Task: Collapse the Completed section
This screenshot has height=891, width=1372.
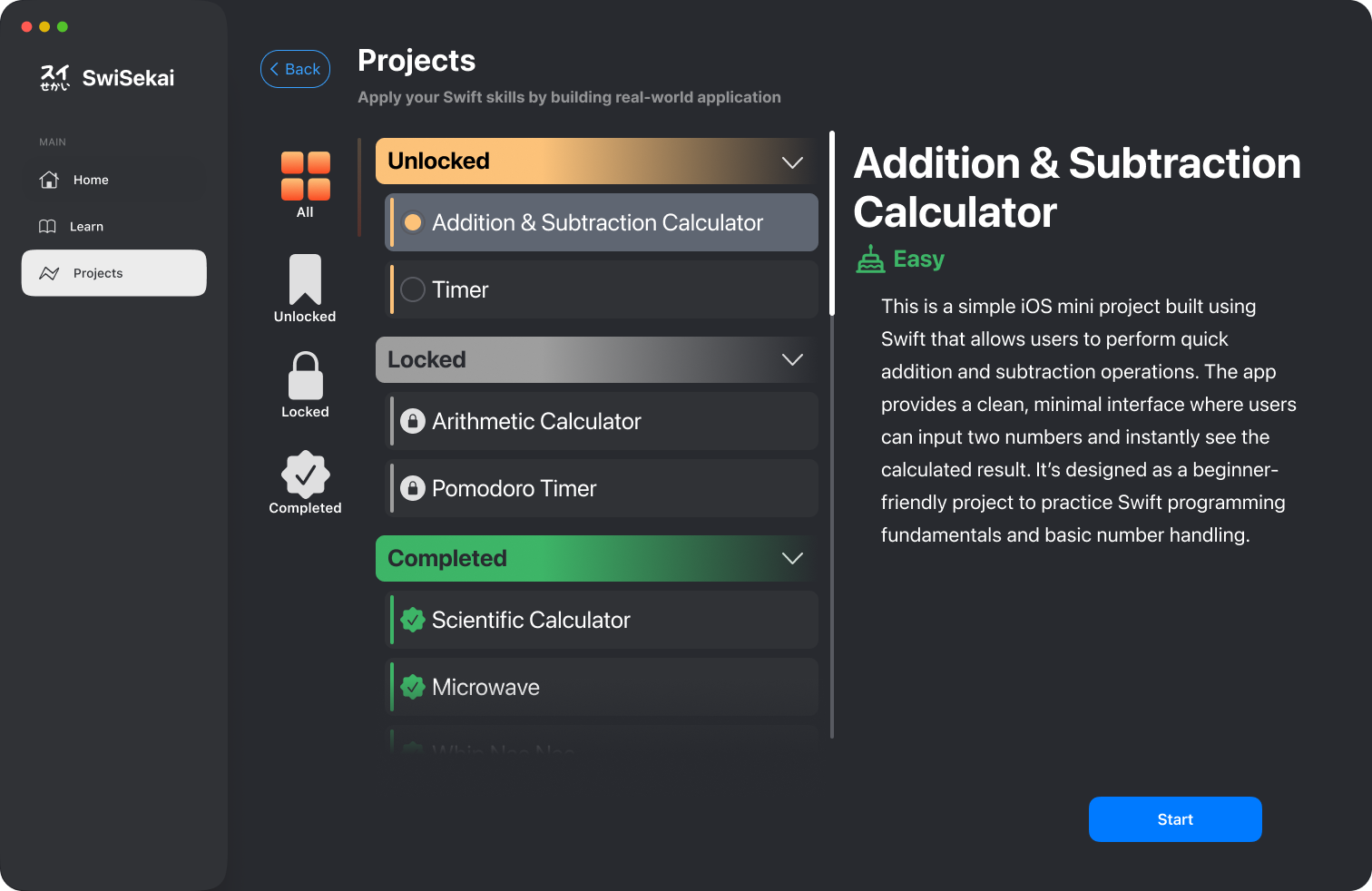Action: point(792,558)
